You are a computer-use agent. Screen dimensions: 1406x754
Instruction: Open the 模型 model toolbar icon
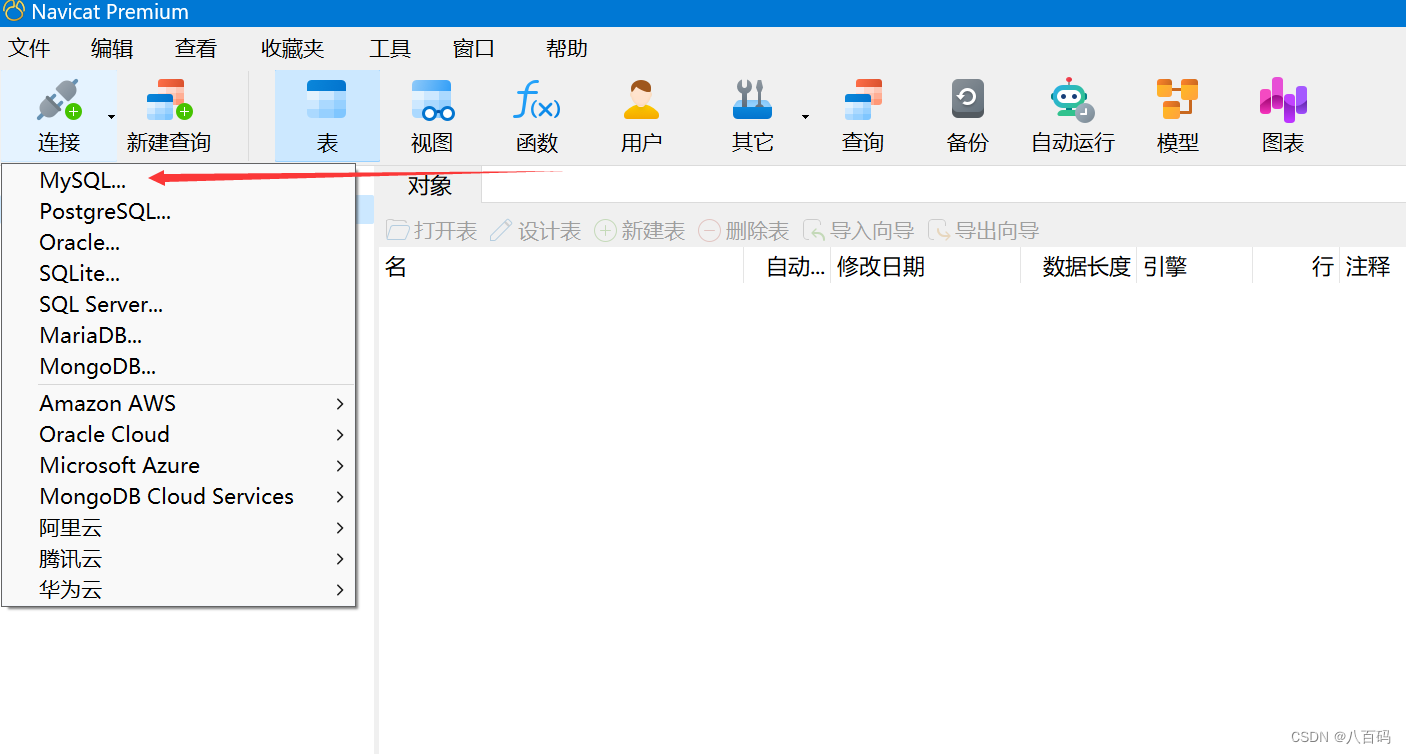coord(1177,100)
